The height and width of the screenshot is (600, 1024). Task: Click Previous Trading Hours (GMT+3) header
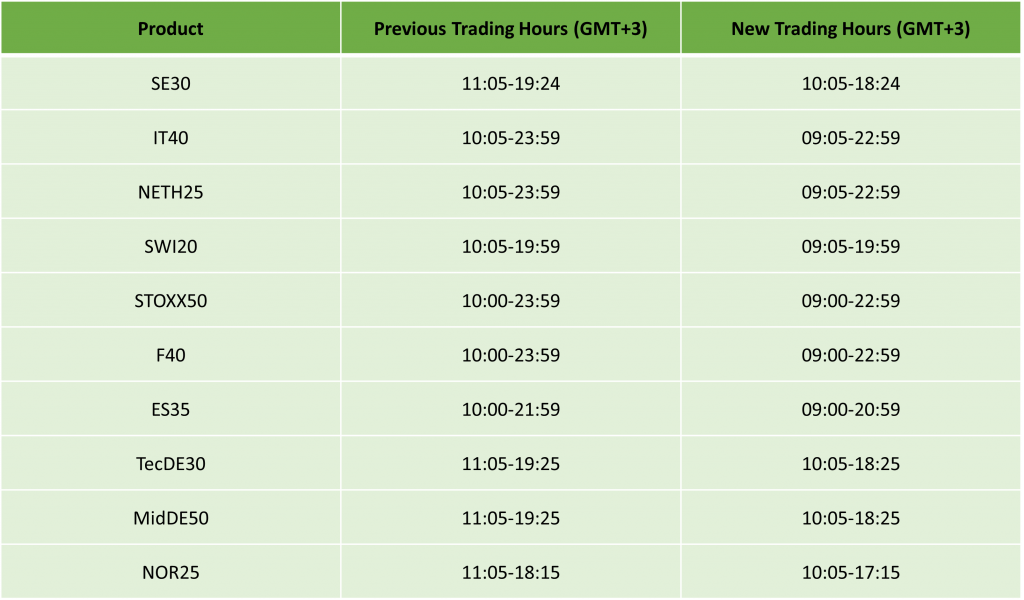pyautogui.click(x=510, y=28)
